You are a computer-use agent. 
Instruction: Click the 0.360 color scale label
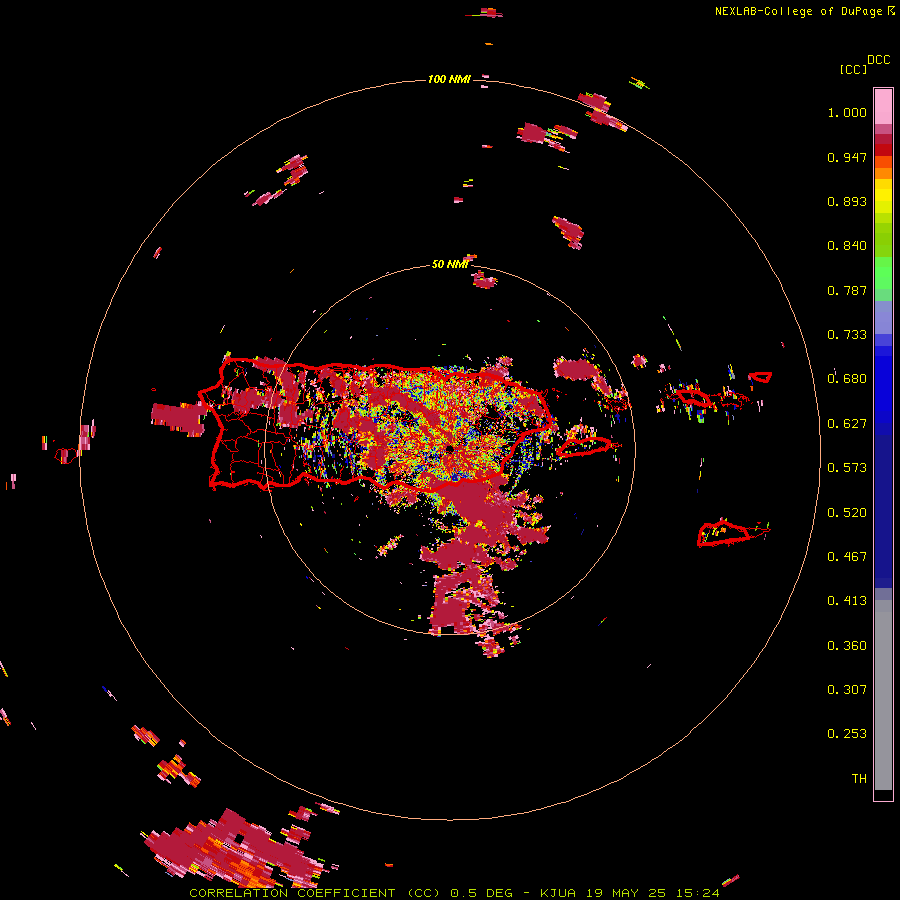(x=847, y=646)
